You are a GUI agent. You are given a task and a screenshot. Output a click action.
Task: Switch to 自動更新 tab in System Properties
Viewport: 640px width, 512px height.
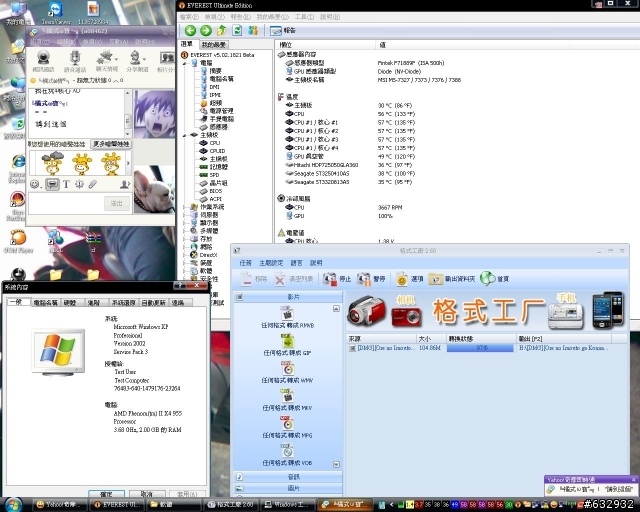coord(153,303)
